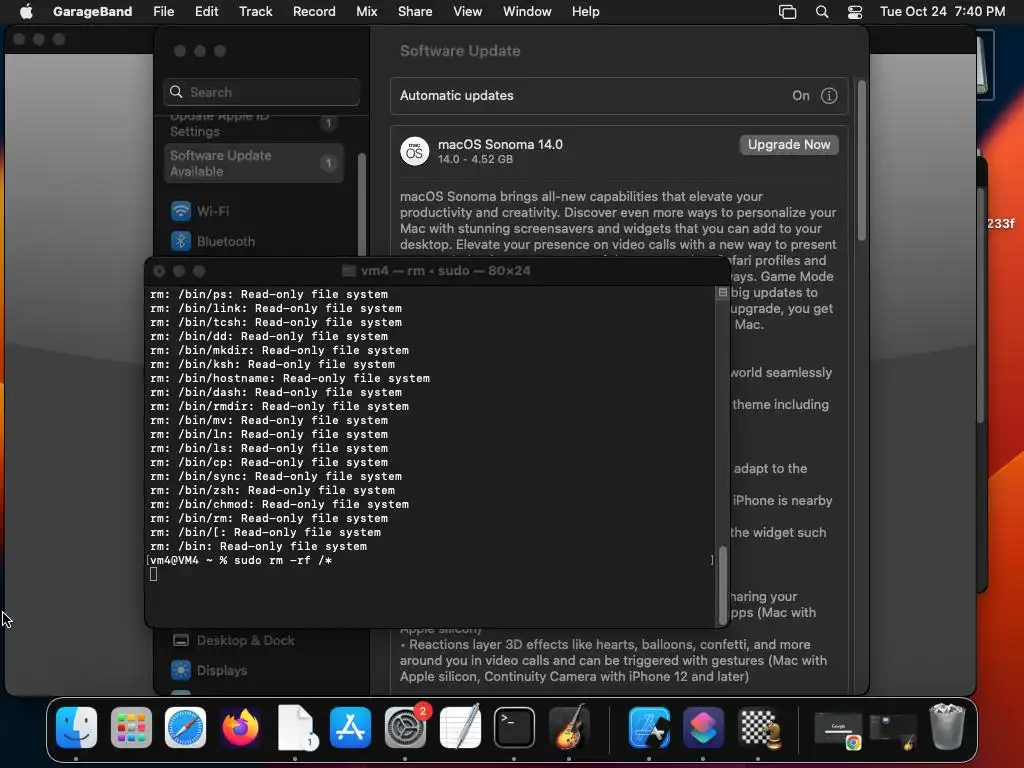This screenshot has width=1024, height=768.
Task: Open Launchpad in the Dock
Action: click(131, 727)
